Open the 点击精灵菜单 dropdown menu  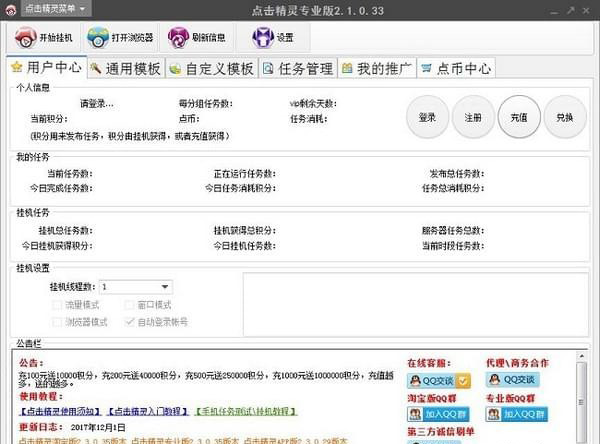47,8
